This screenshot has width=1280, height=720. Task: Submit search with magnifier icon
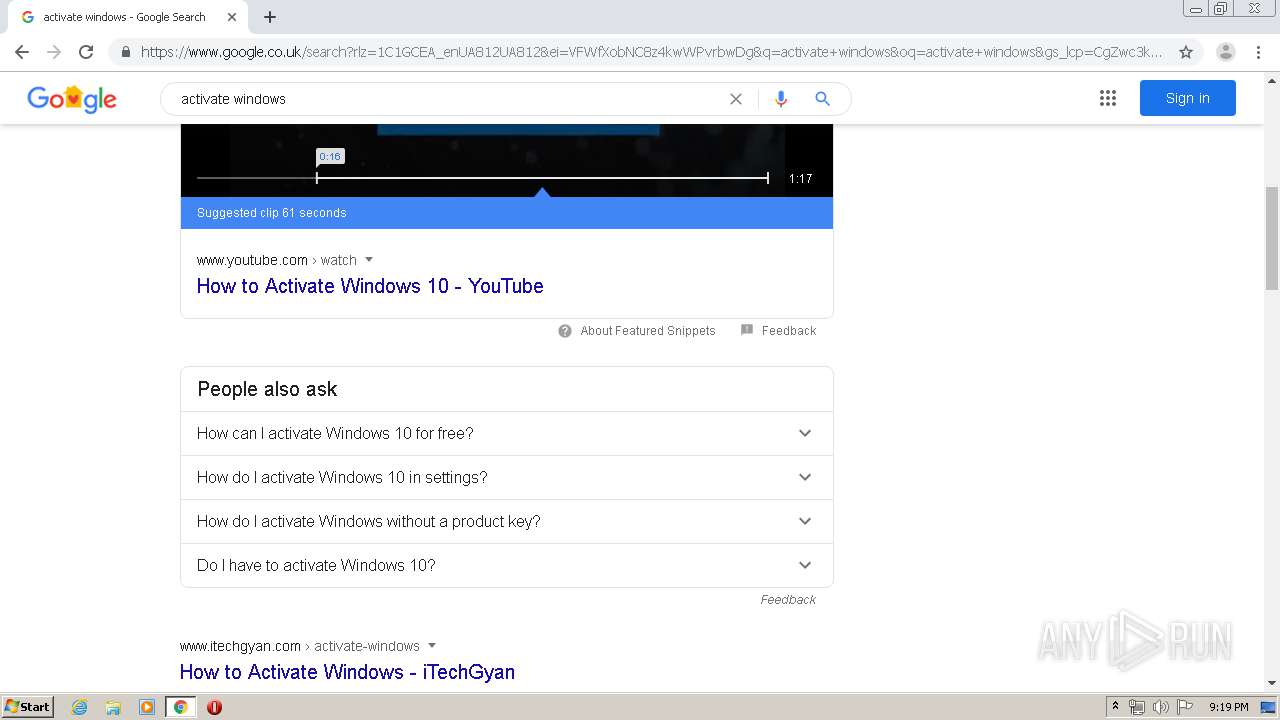[x=822, y=99]
